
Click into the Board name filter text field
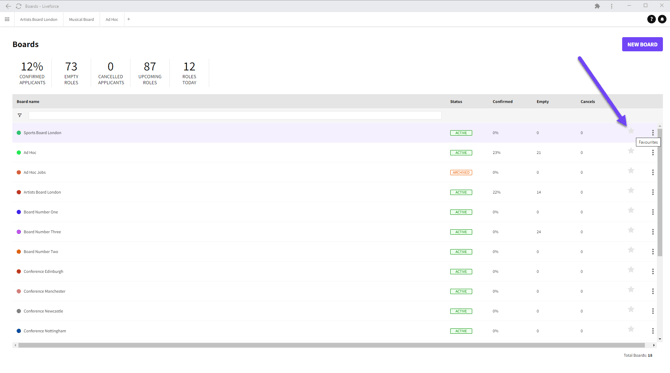(x=235, y=115)
